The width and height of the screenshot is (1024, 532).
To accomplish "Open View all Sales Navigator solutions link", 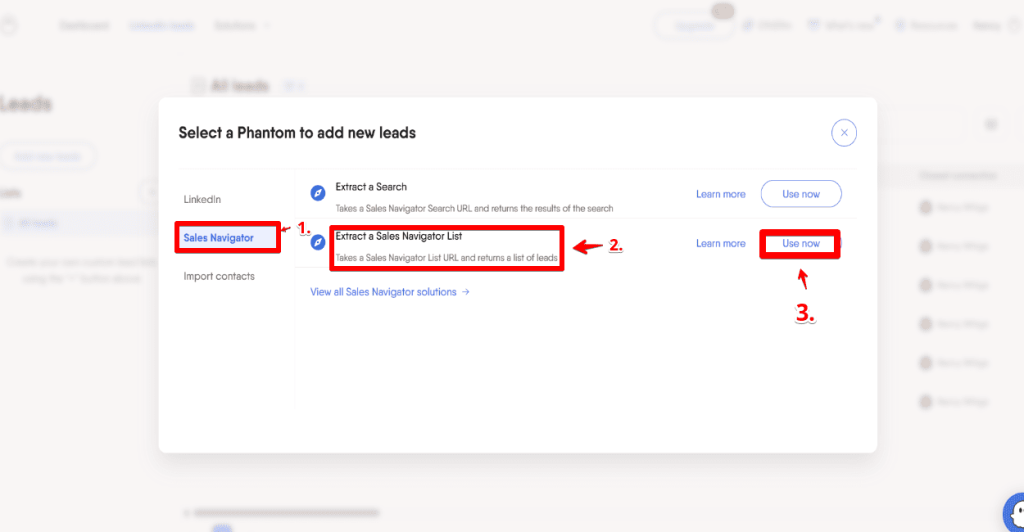I will coord(390,292).
